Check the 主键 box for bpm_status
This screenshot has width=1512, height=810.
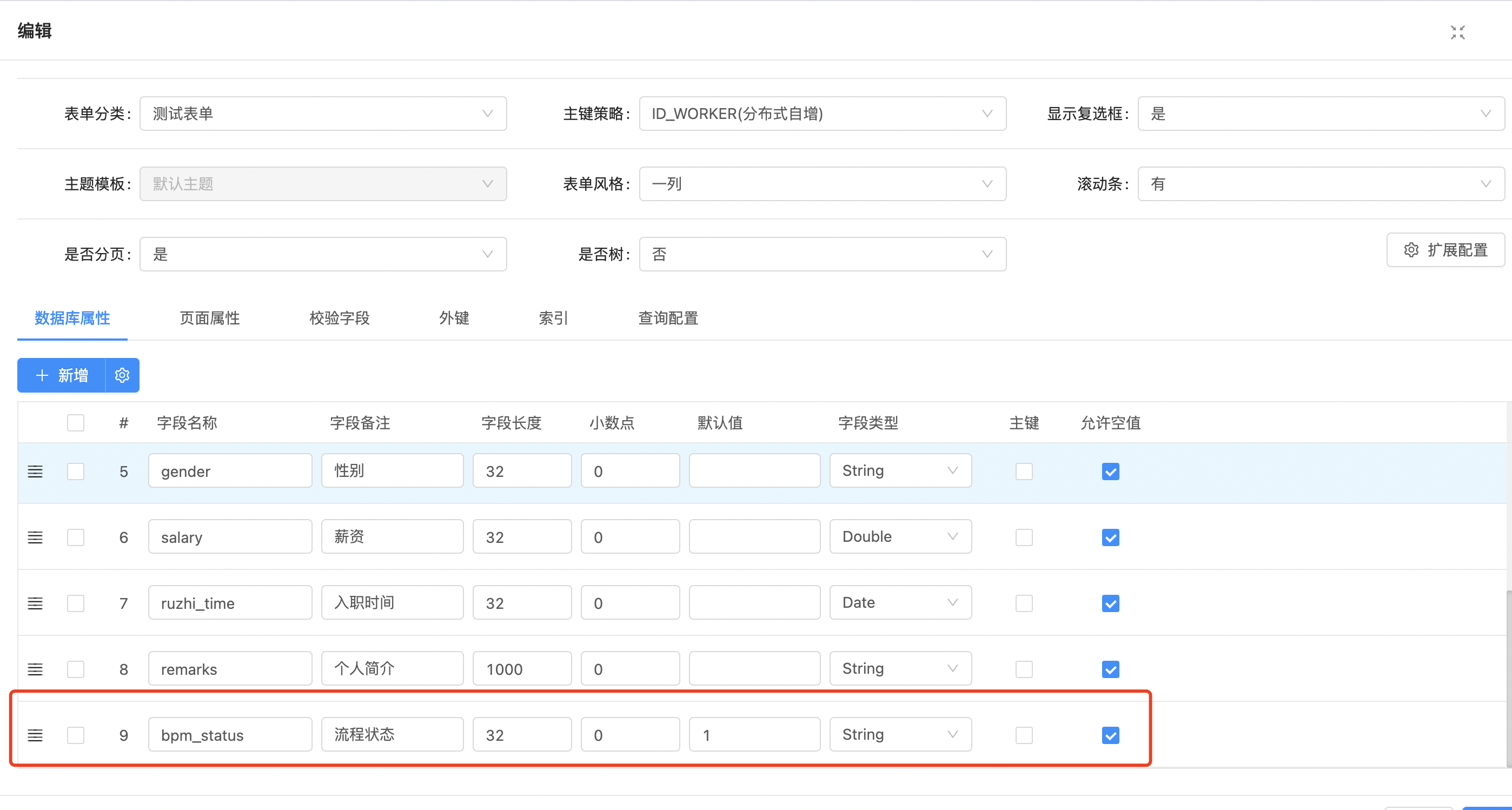1024,735
